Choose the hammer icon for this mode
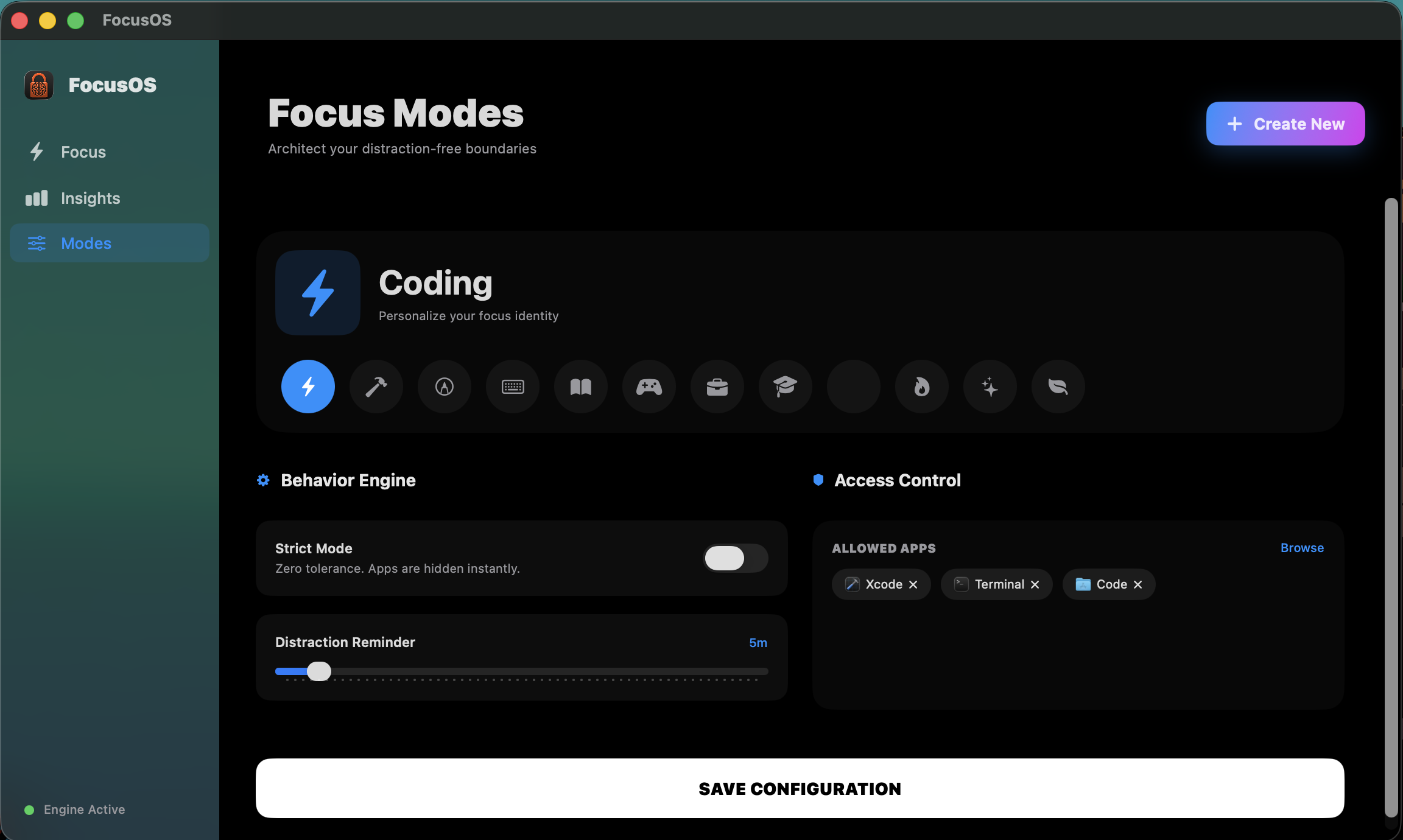This screenshot has height=840, width=1403. [x=376, y=387]
